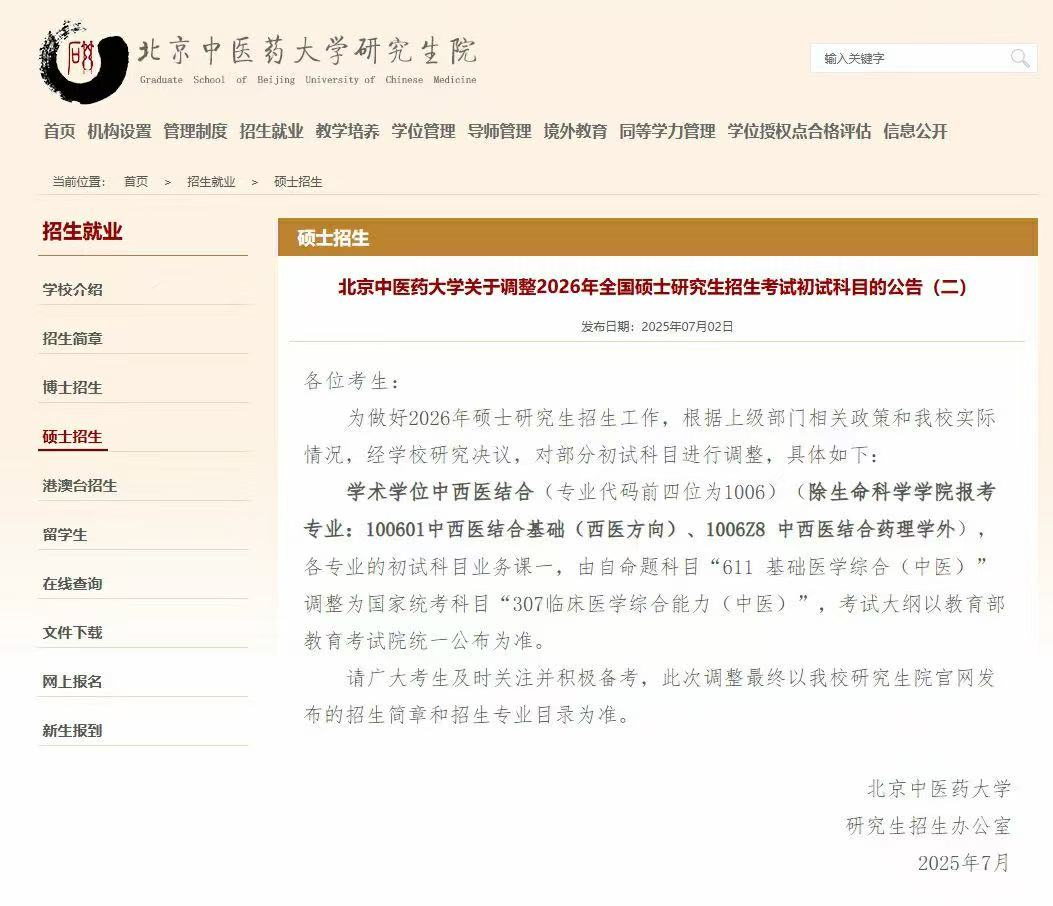This screenshot has width=1053, height=906.
Task: Click the bold 学术学位中西医结合 text
Action: 441,492
